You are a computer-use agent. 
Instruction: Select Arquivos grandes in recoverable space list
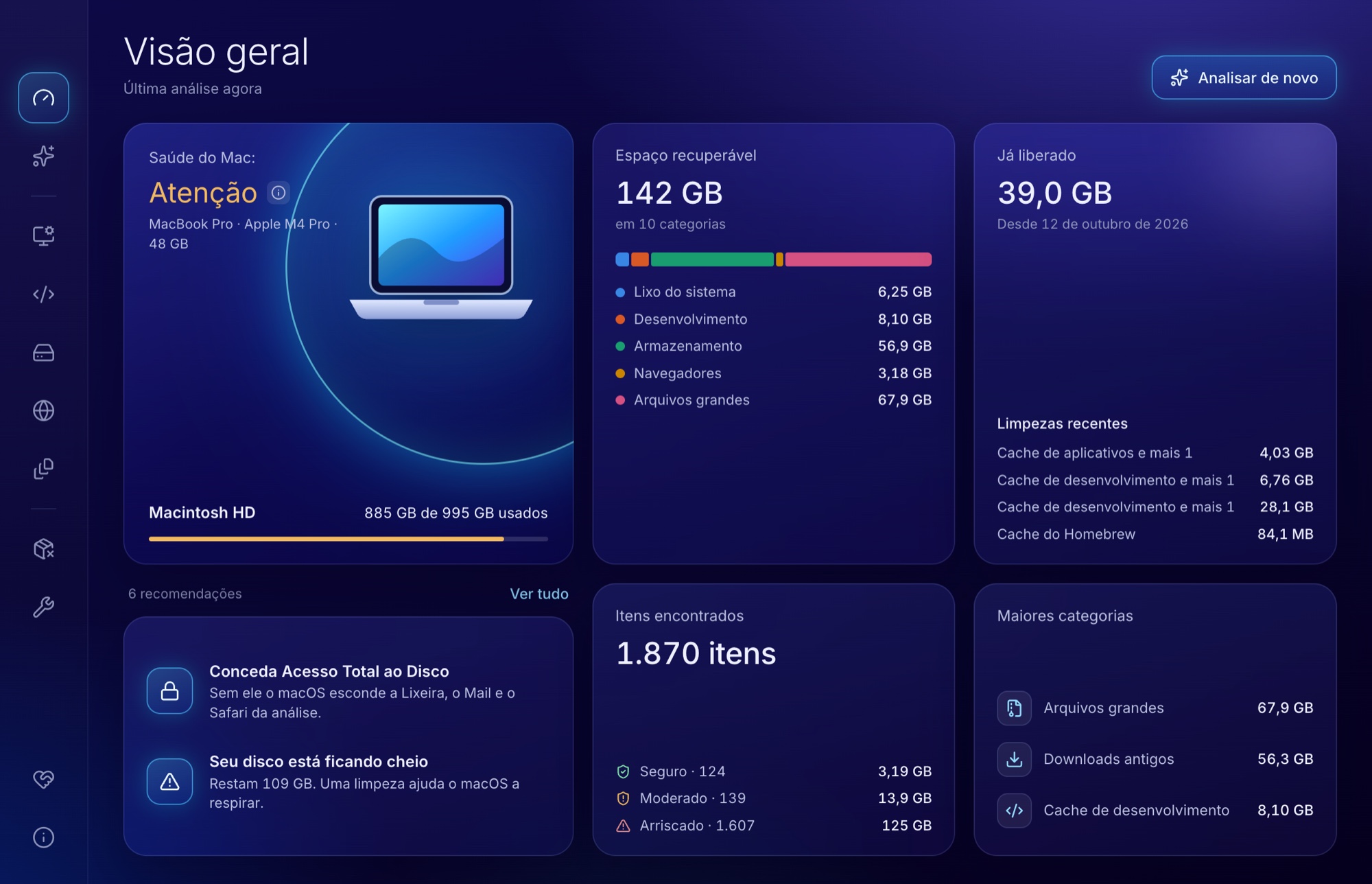pos(773,400)
